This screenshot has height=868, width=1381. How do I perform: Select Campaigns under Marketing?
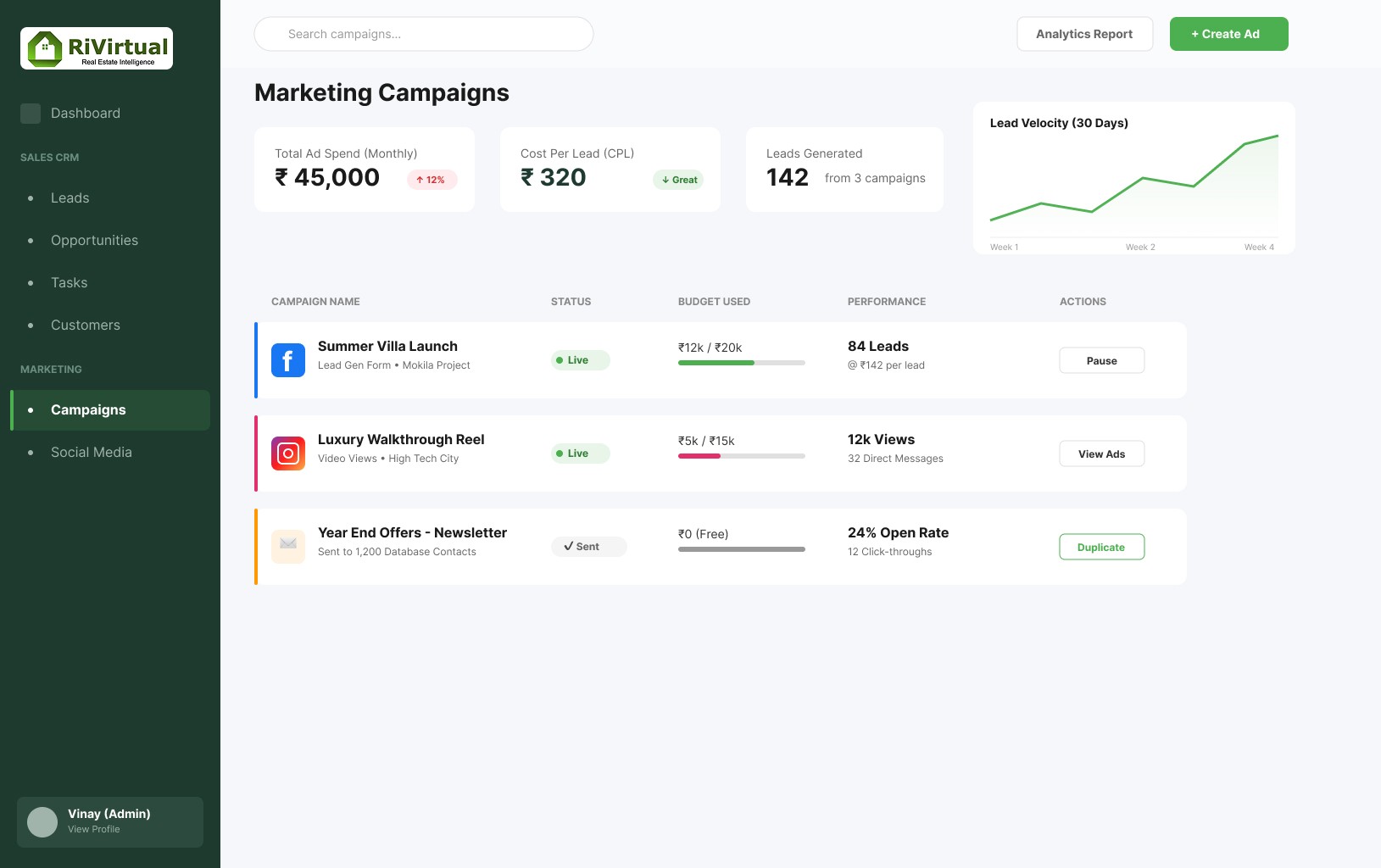(110, 410)
